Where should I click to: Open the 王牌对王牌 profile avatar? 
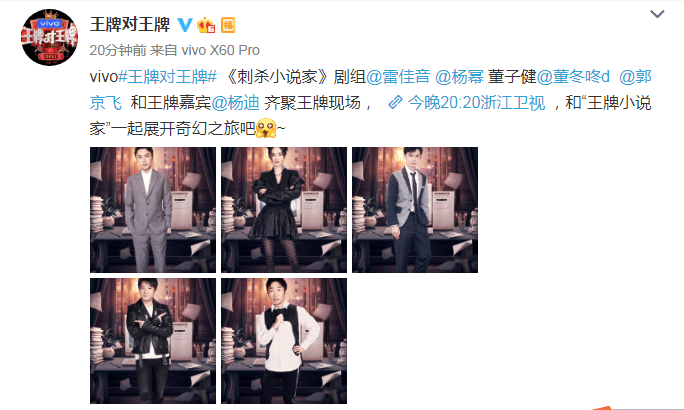pos(49,38)
